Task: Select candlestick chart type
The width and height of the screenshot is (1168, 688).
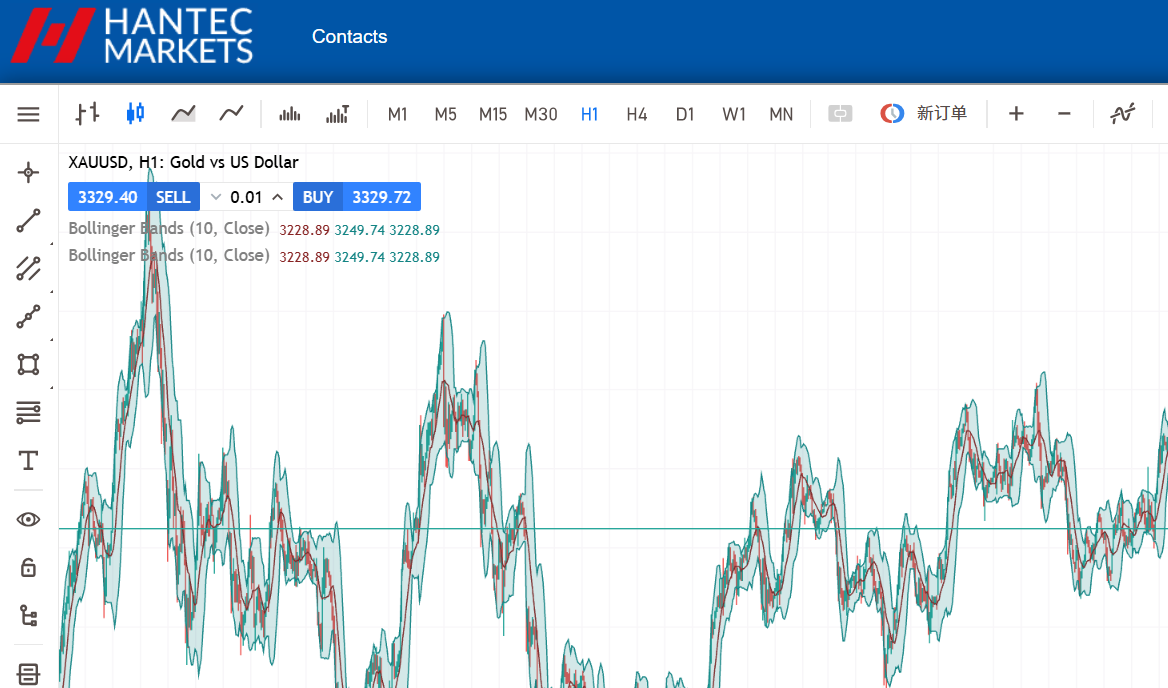Action: (135, 114)
